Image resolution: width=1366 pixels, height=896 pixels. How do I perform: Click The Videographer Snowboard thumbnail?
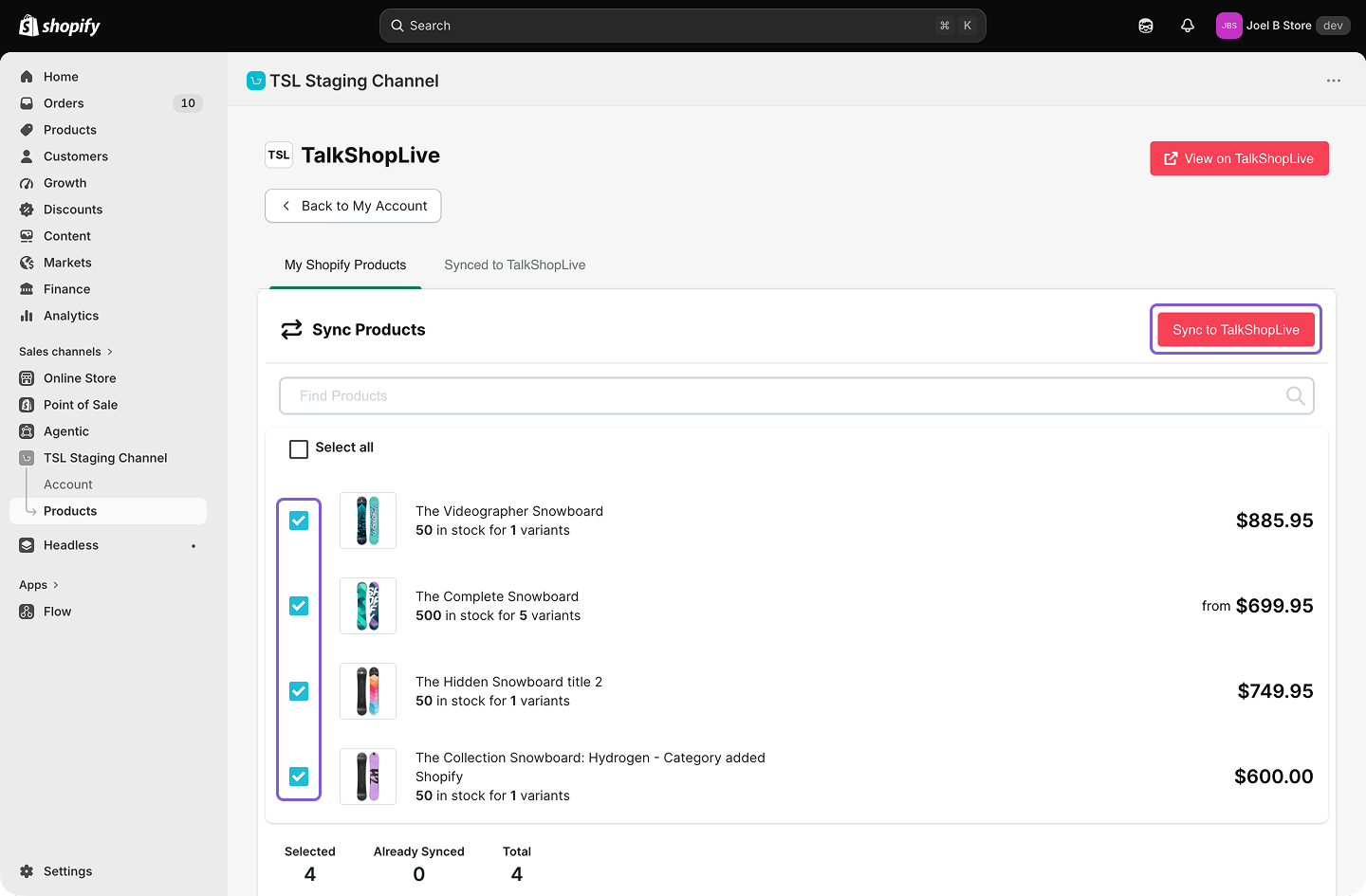pyautogui.click(x=368, y=521)
